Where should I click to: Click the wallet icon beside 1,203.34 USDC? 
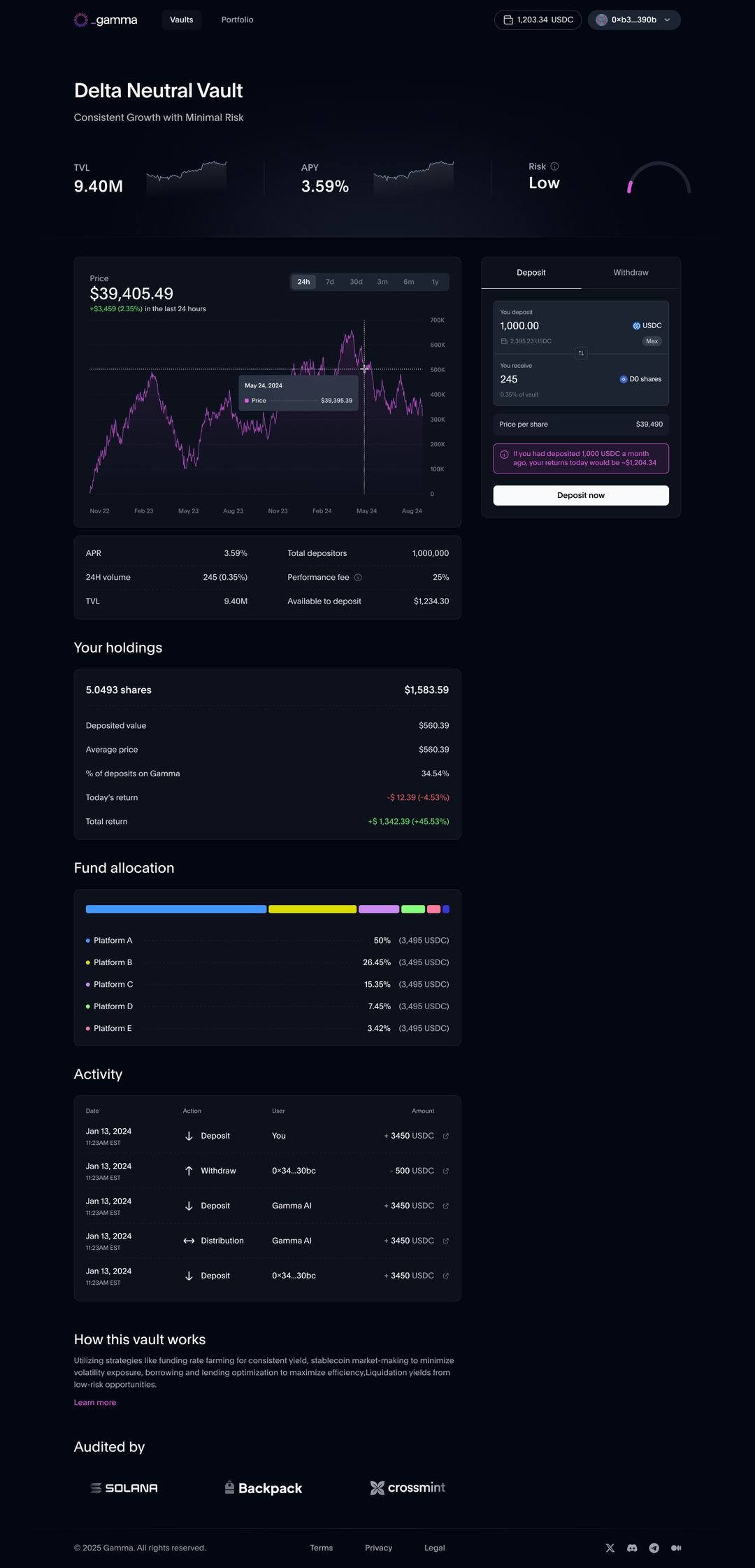pos(508,20)
